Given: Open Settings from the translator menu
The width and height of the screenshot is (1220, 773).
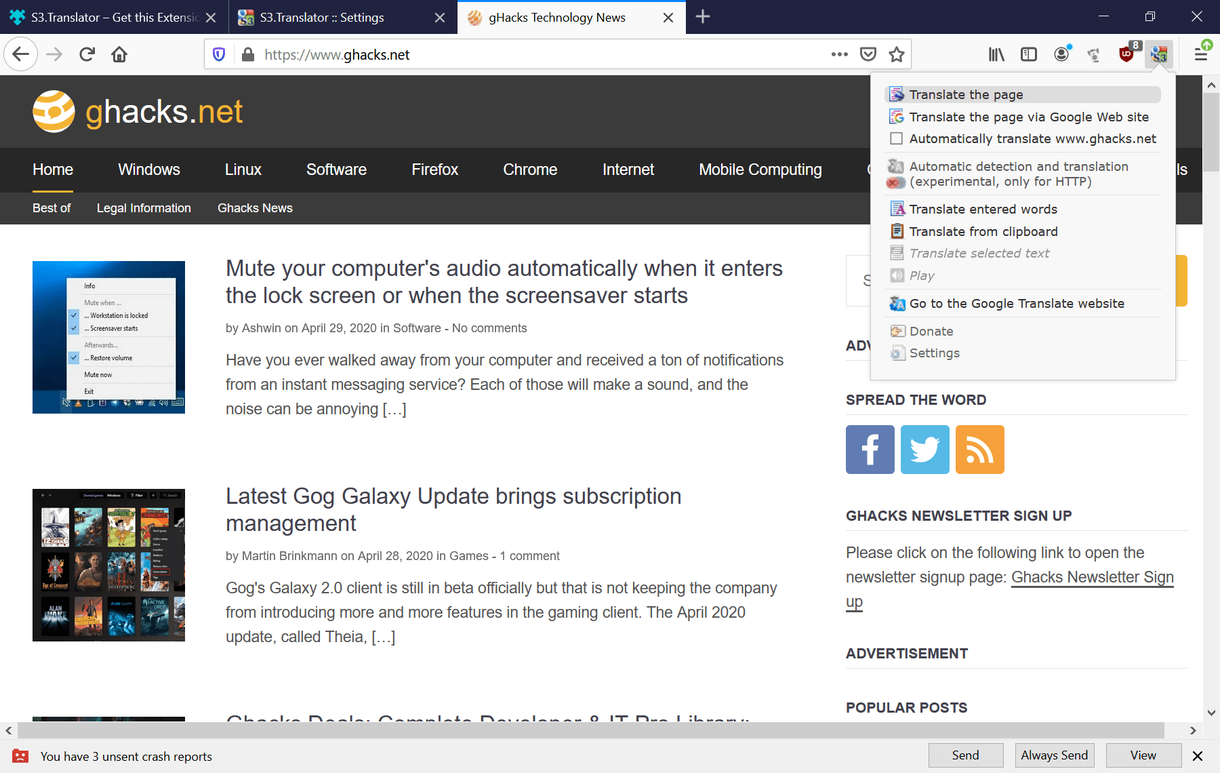Looking at the screenshot, I should pyautogui.click(x=1023, y=353).
